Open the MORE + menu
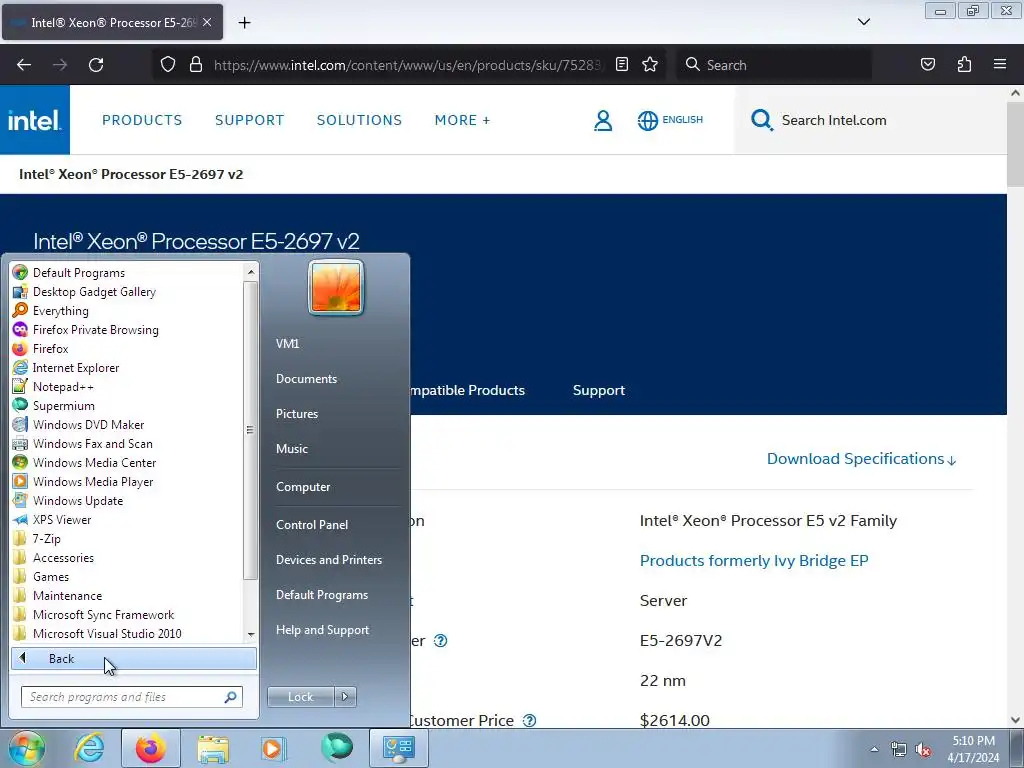 click(x=462, y=120)
